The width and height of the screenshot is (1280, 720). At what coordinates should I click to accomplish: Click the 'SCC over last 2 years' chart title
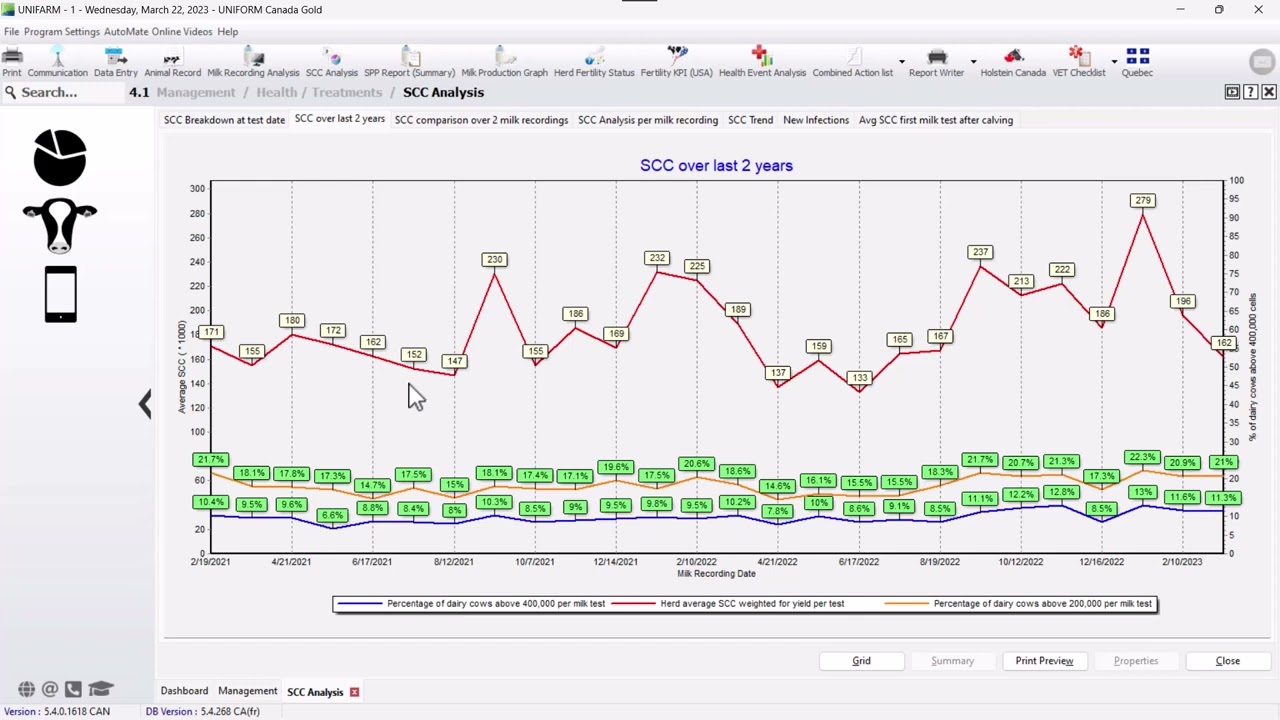[716, 166]
